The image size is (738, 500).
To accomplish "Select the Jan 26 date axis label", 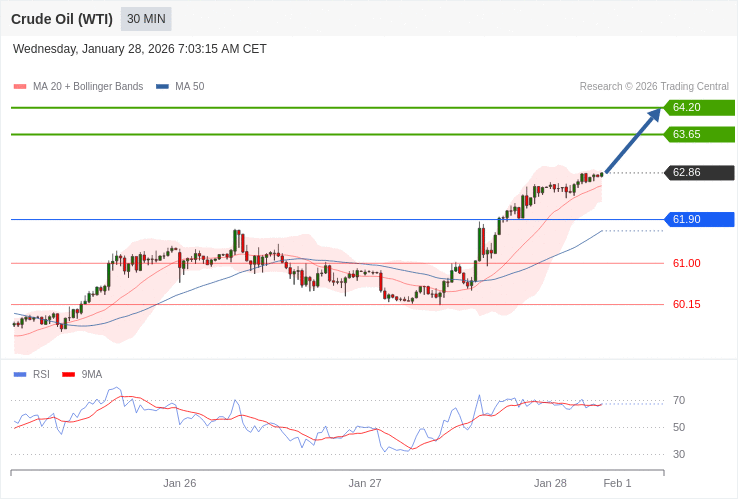I will click(180, 483).
